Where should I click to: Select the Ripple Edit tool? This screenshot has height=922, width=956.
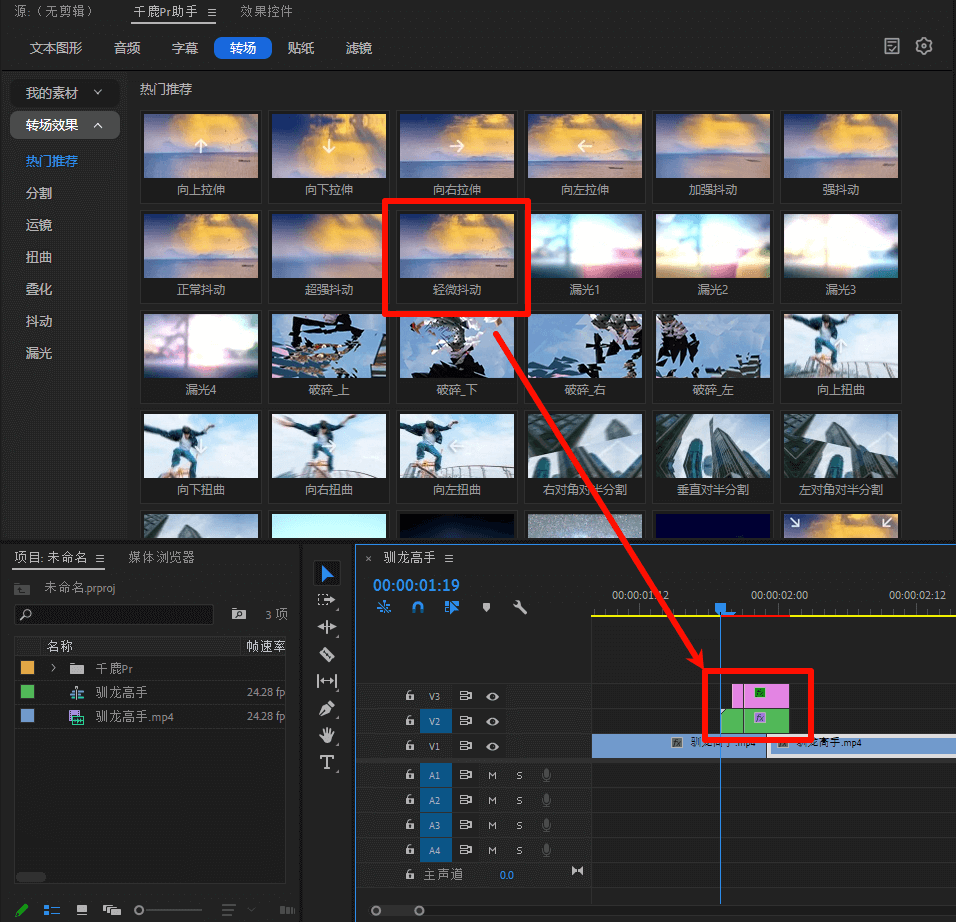[327, 627]
